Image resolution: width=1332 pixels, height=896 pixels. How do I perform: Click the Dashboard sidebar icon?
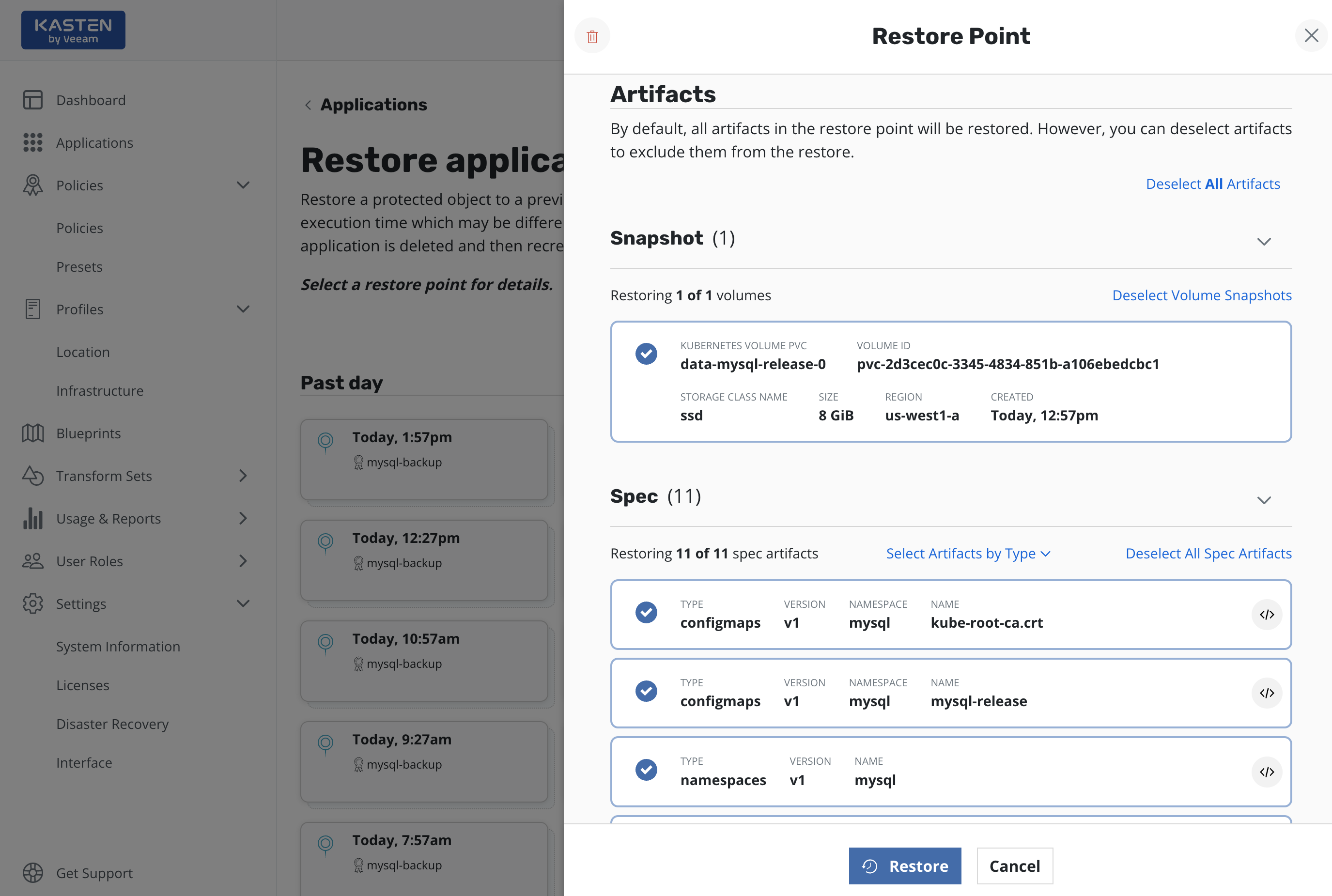32,100
